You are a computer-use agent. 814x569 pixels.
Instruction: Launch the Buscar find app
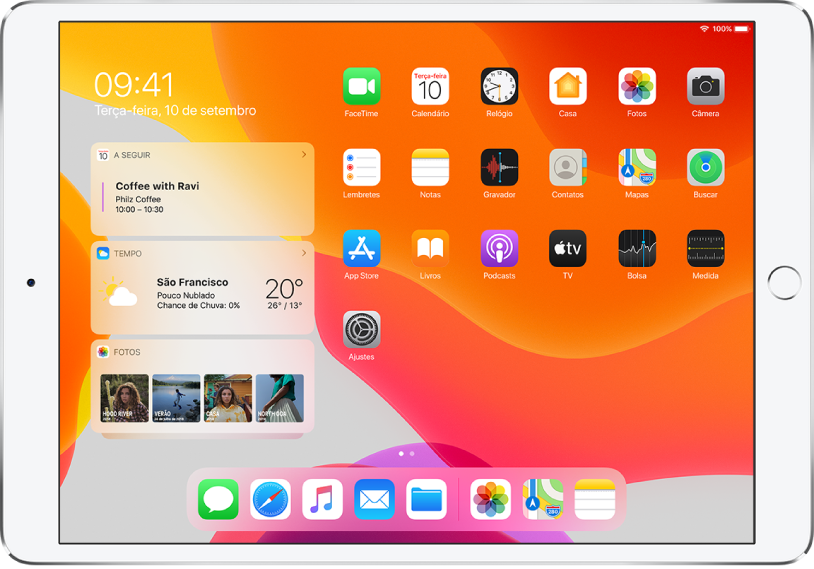[706, 167]
